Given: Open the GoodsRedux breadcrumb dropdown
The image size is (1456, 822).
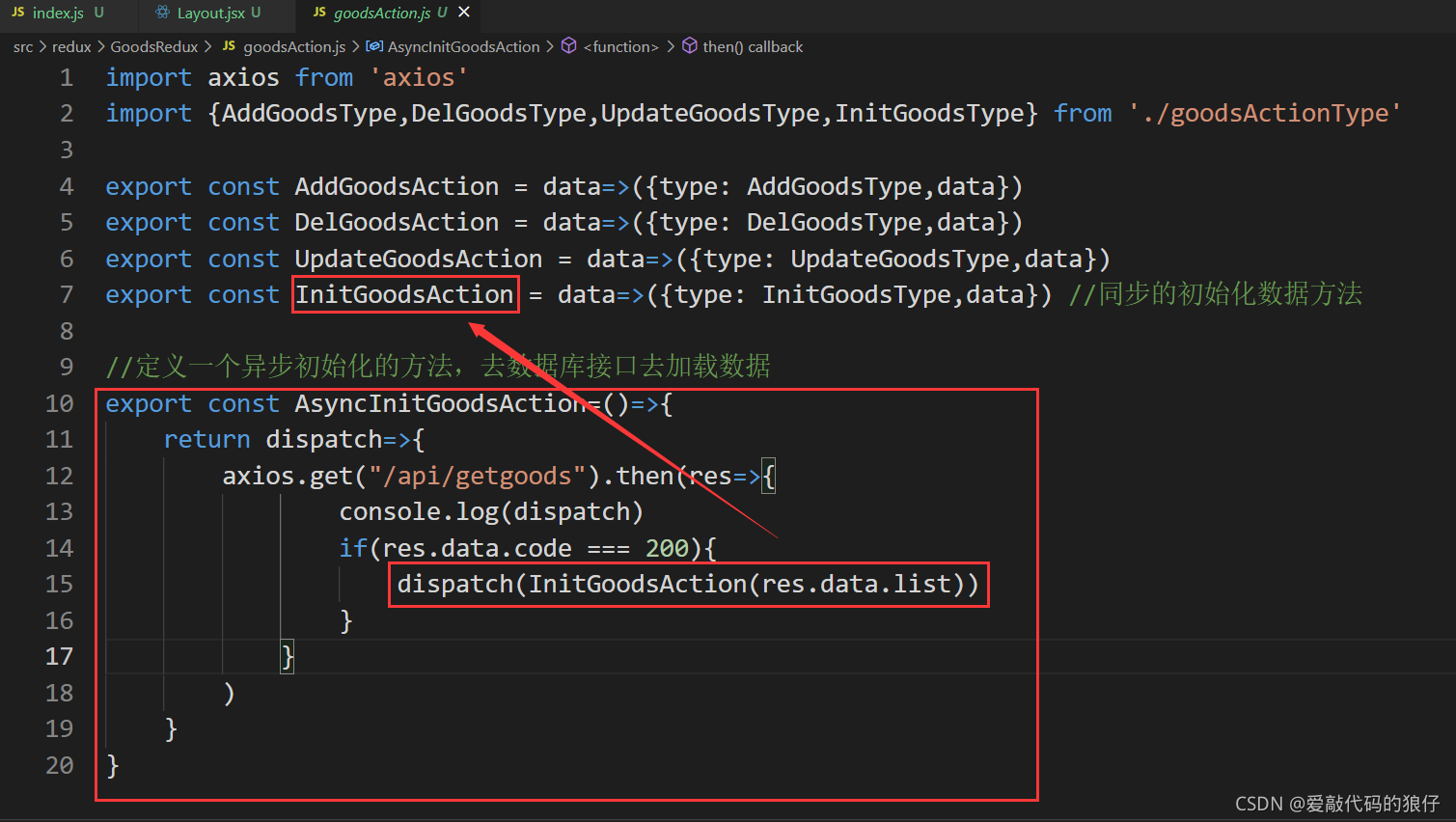Looking at the screenshot, I should (153, 45).
